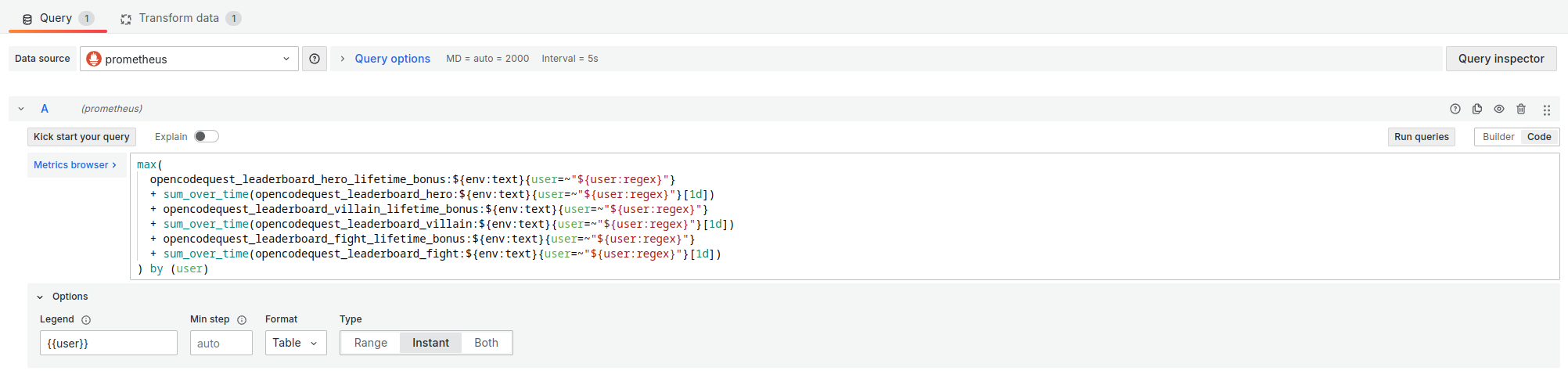Click the Run queries button
Image resolution: width=1568 pixels, height=378 pixels.
[1421, 137]
